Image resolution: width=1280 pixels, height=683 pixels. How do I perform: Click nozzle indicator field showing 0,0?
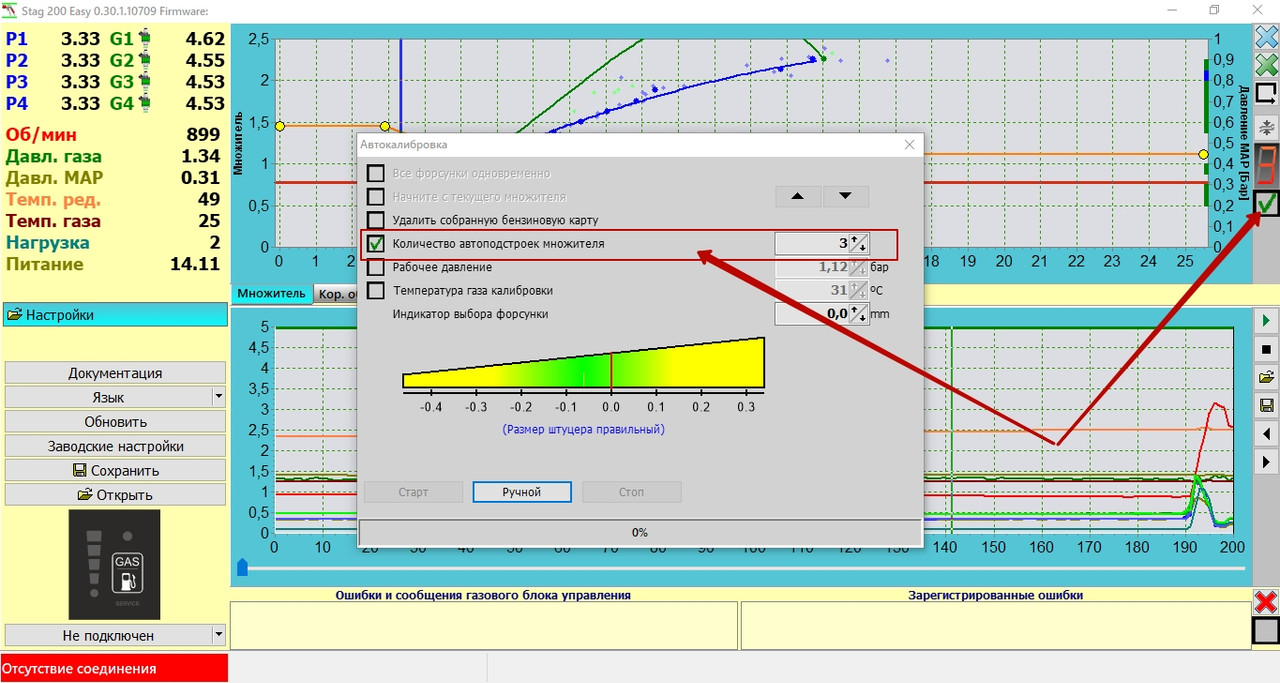[x=813, y=314]
